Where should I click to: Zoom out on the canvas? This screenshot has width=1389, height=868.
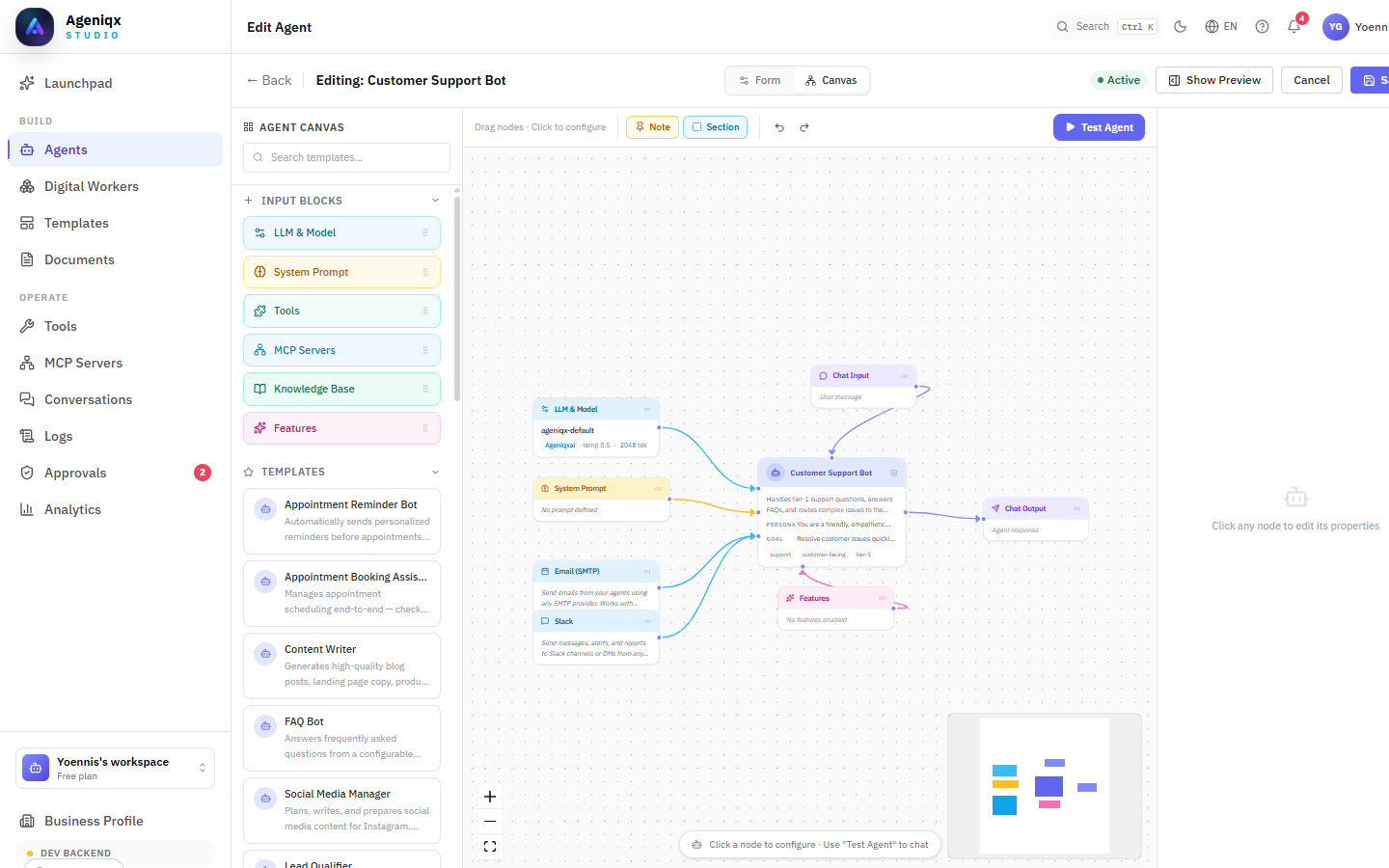click(490, 822)
